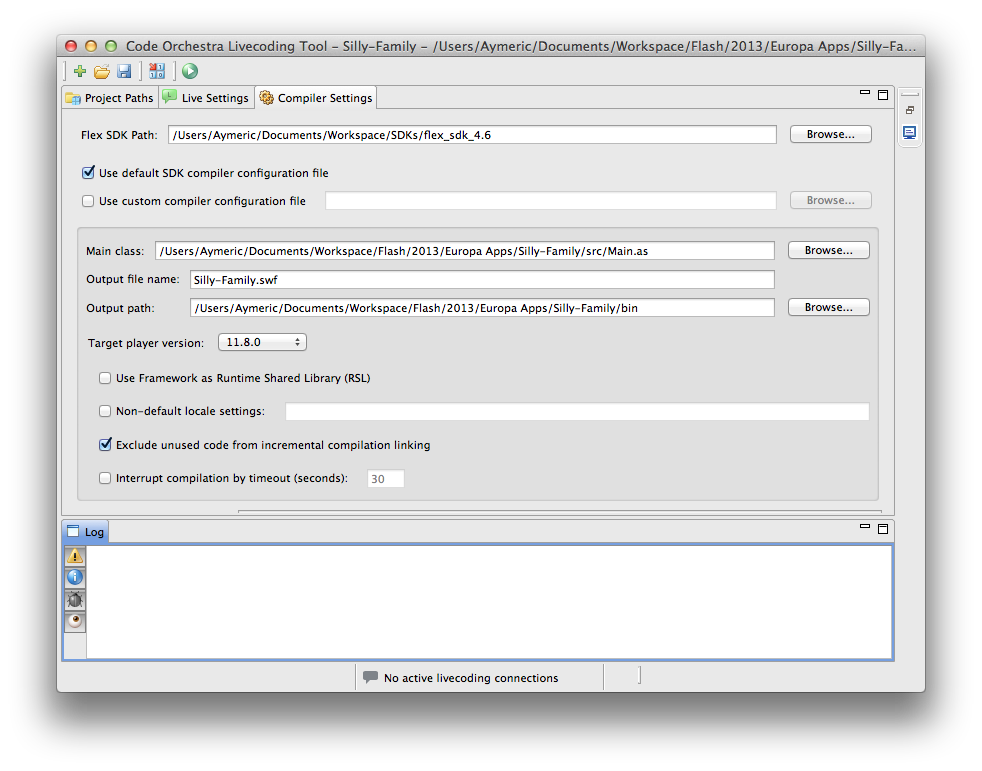This screenshot has width=982, height=771.
Task: Click the binary digits toolbar icon
Action: pyautogui.click(x=156, y=71)
